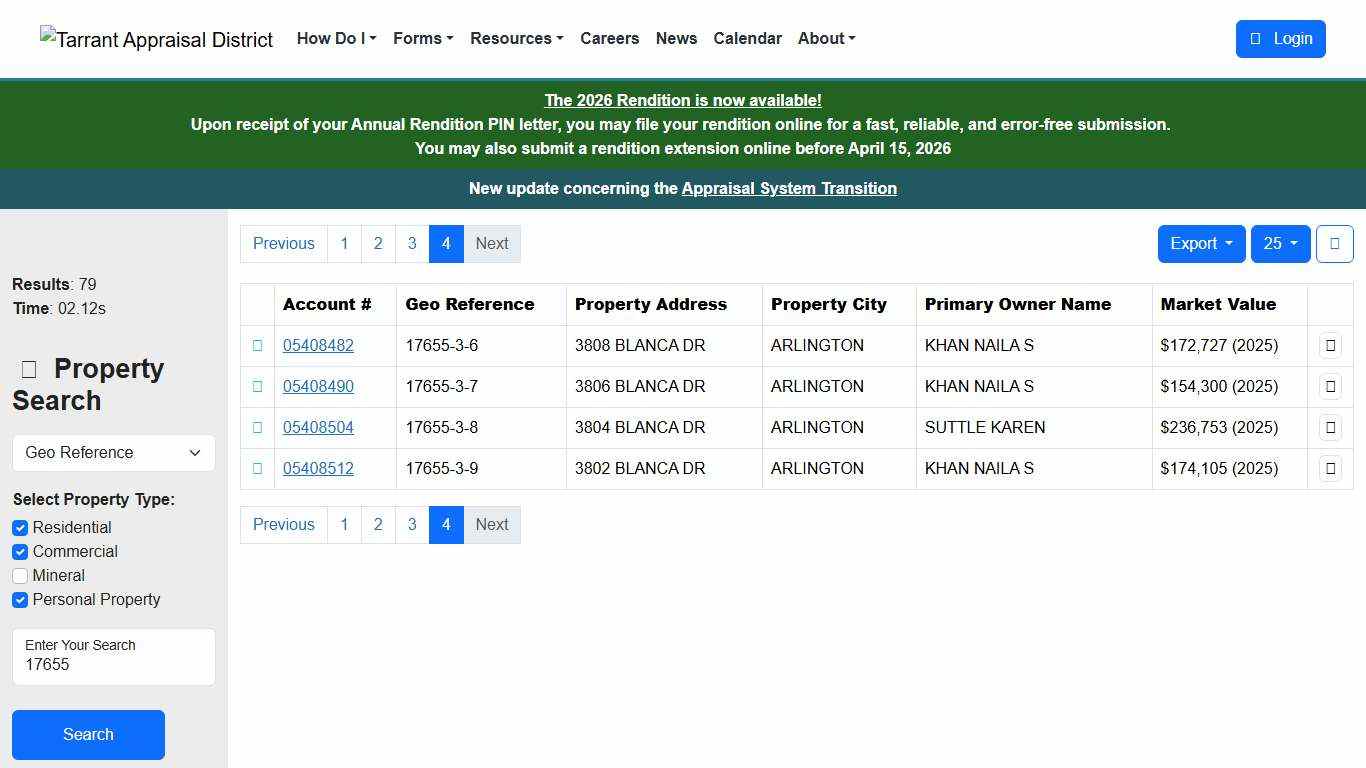Open the action icon beside 05408504's market value
Image resolution: width=1366 pixels, height=768 pixels.
(1330, 427)
